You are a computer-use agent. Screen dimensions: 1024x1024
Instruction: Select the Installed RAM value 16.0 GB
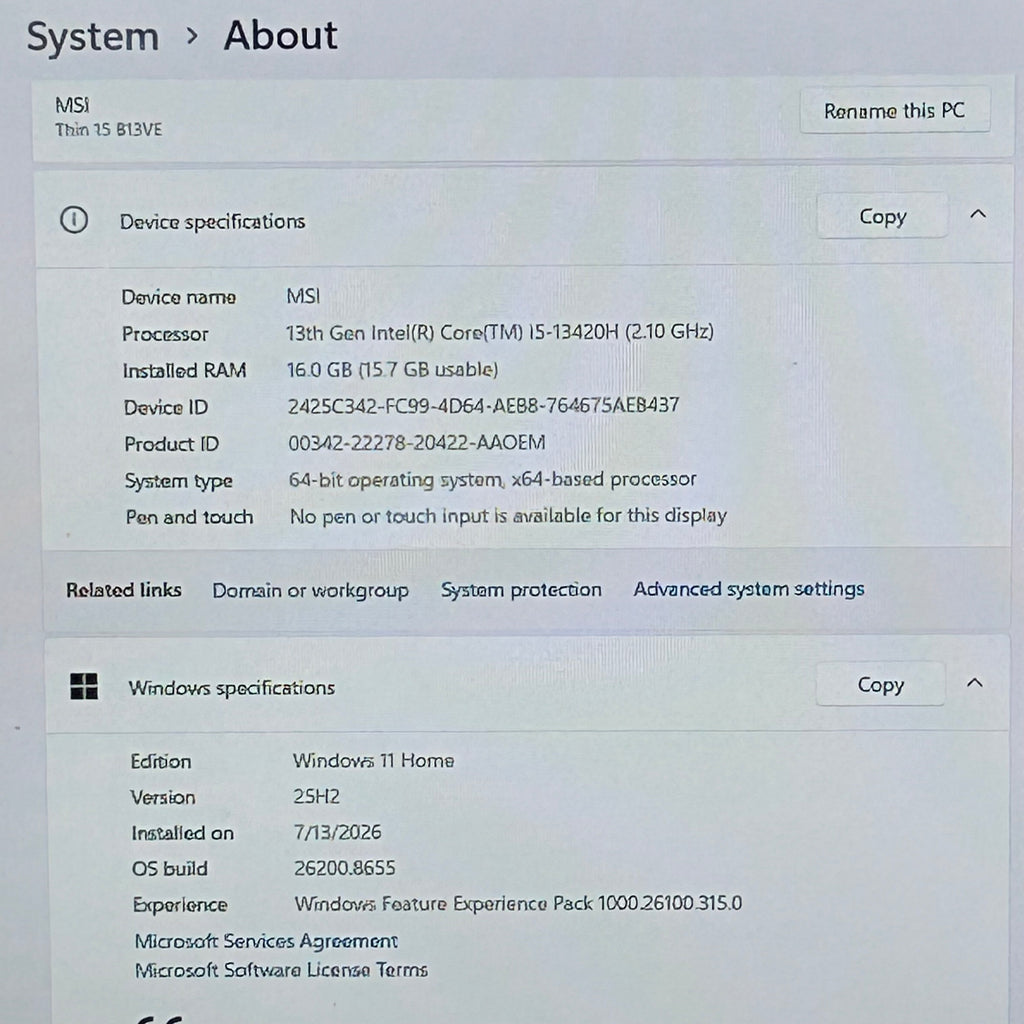[392, 370]
